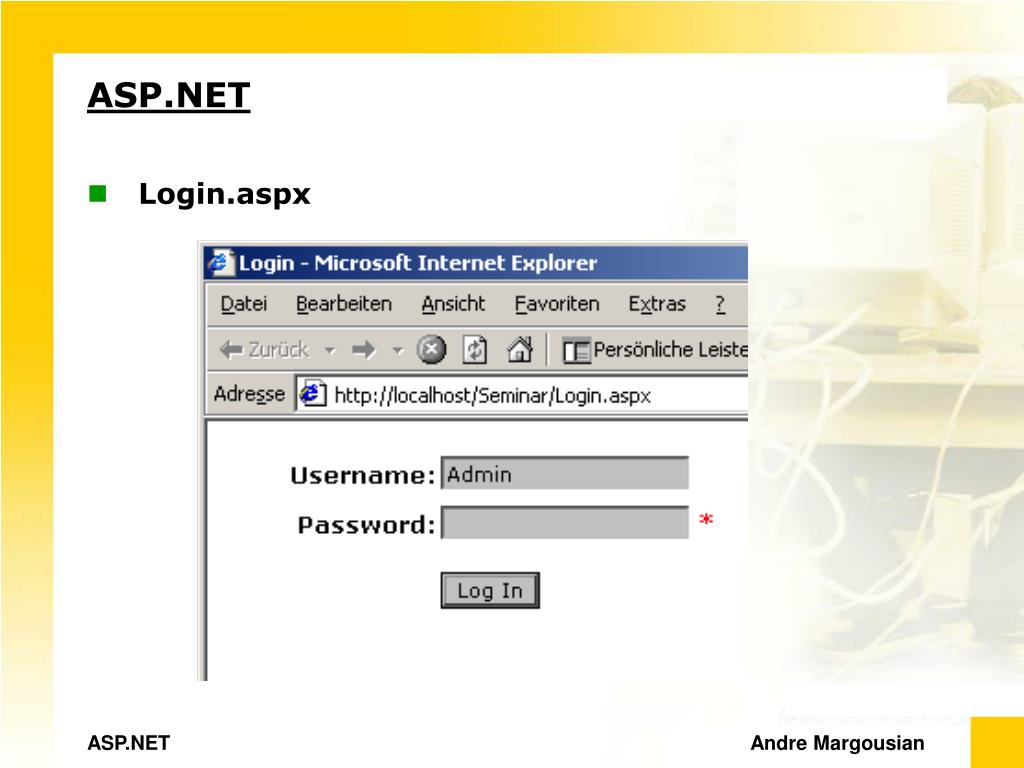Open the Bearbeiten menu
This screenshot has width=1024, height=768.
pos(344,304)
